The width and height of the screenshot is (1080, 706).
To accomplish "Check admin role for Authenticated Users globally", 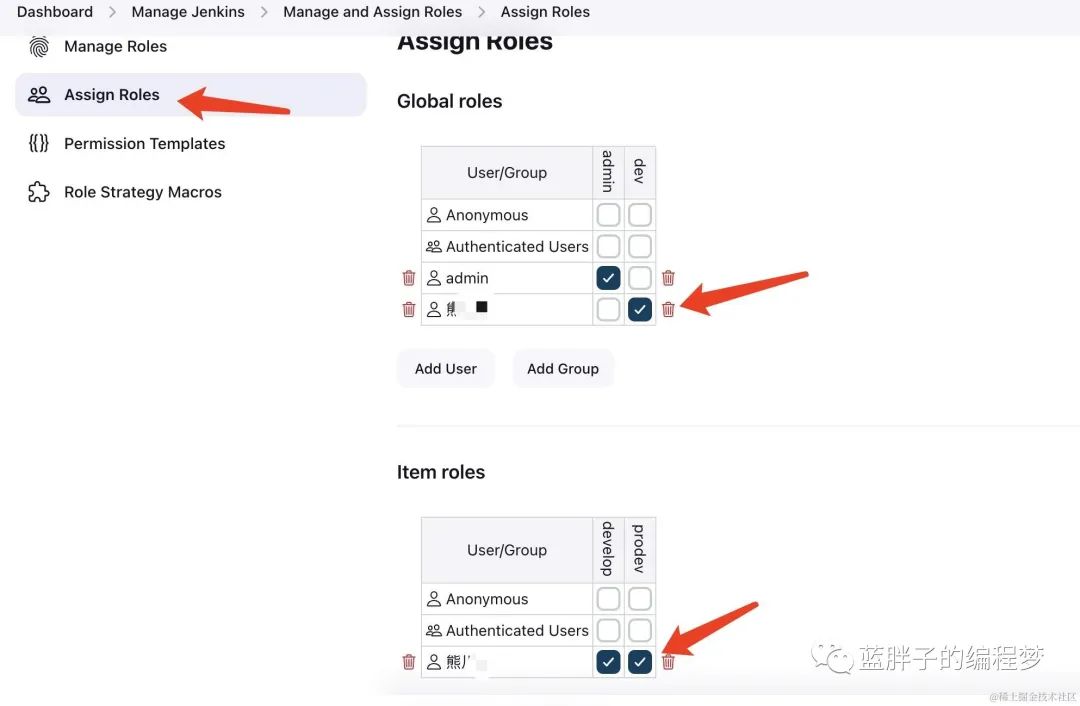I will (608, 246).
